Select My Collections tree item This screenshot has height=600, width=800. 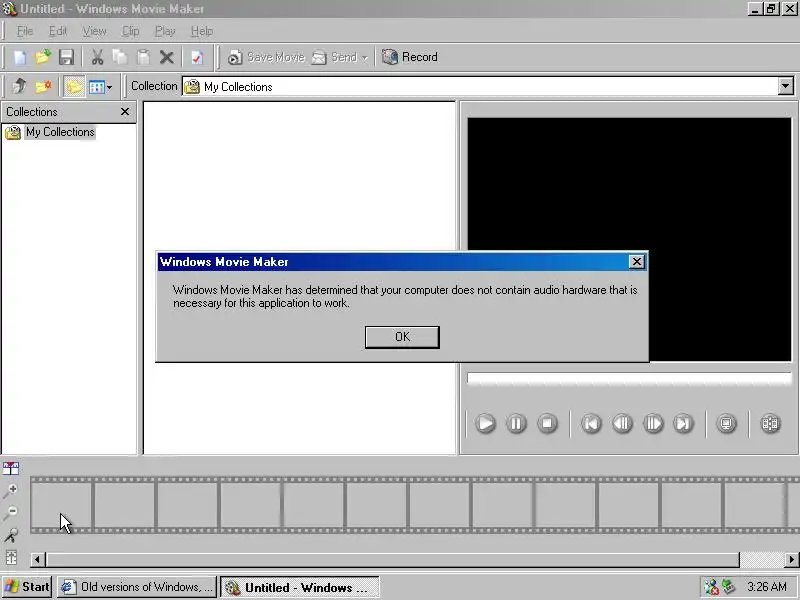(60, 132)
